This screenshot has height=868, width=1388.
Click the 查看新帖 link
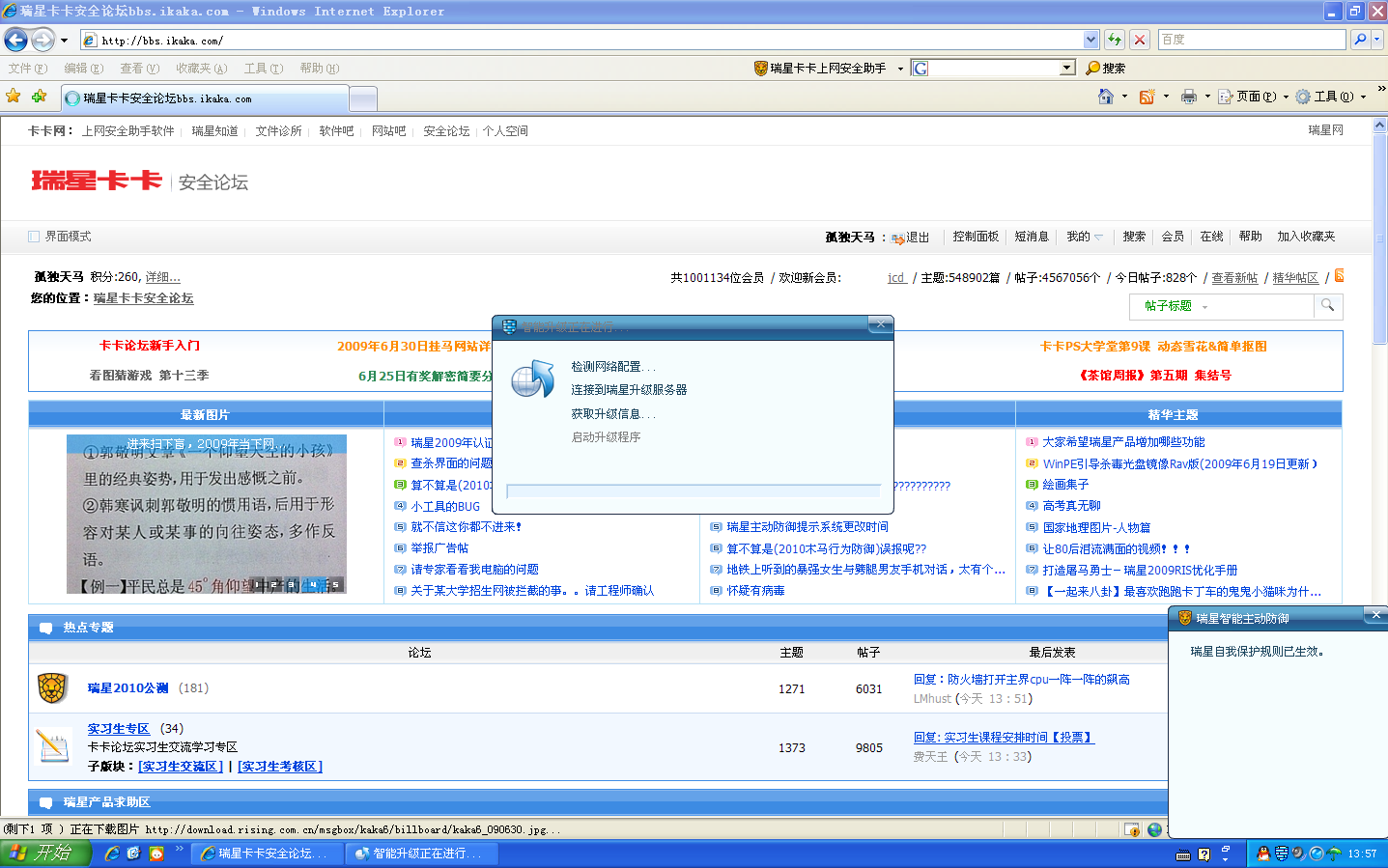coord(1234,278)
